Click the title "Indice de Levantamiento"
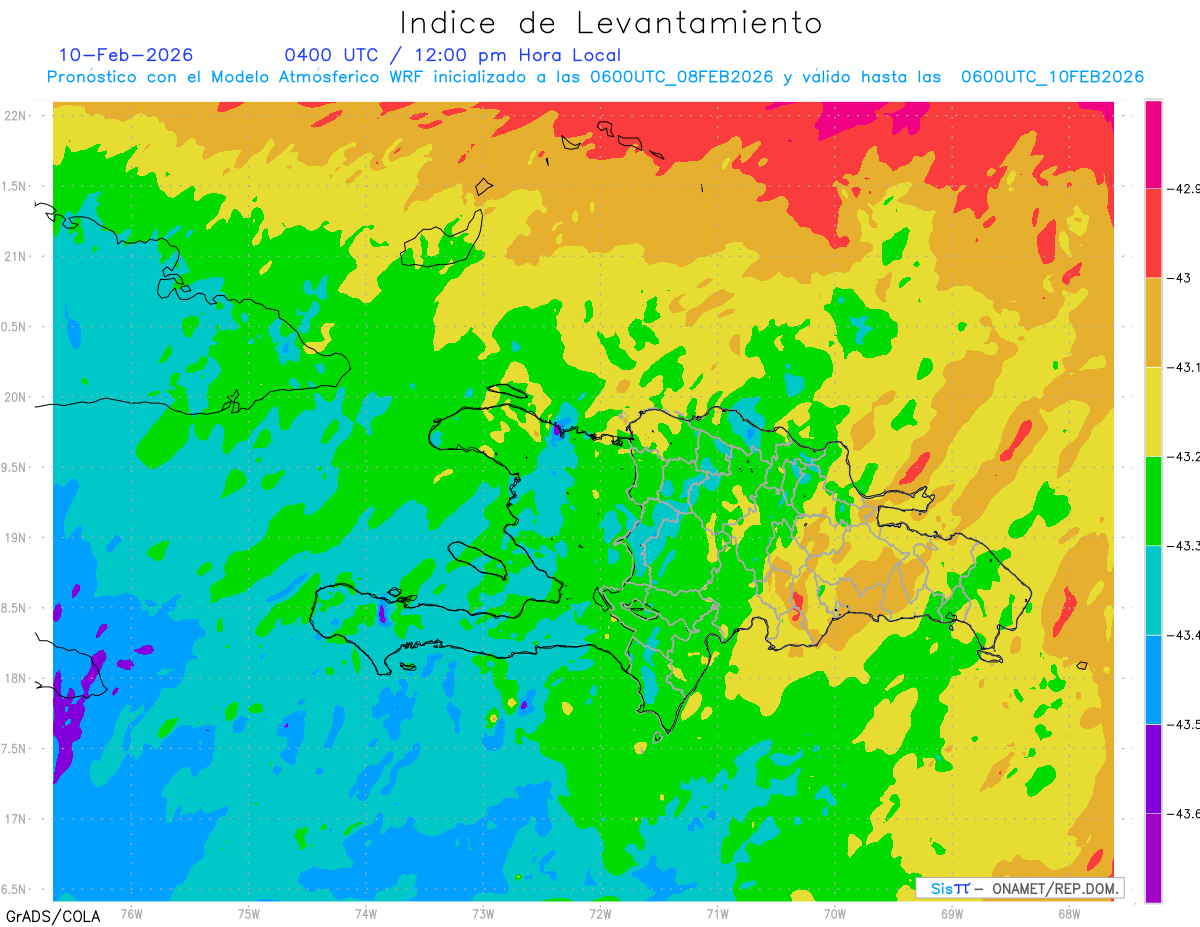This screenshot has height=927, width=1200. pyautogui.click(x=611, y=22)
